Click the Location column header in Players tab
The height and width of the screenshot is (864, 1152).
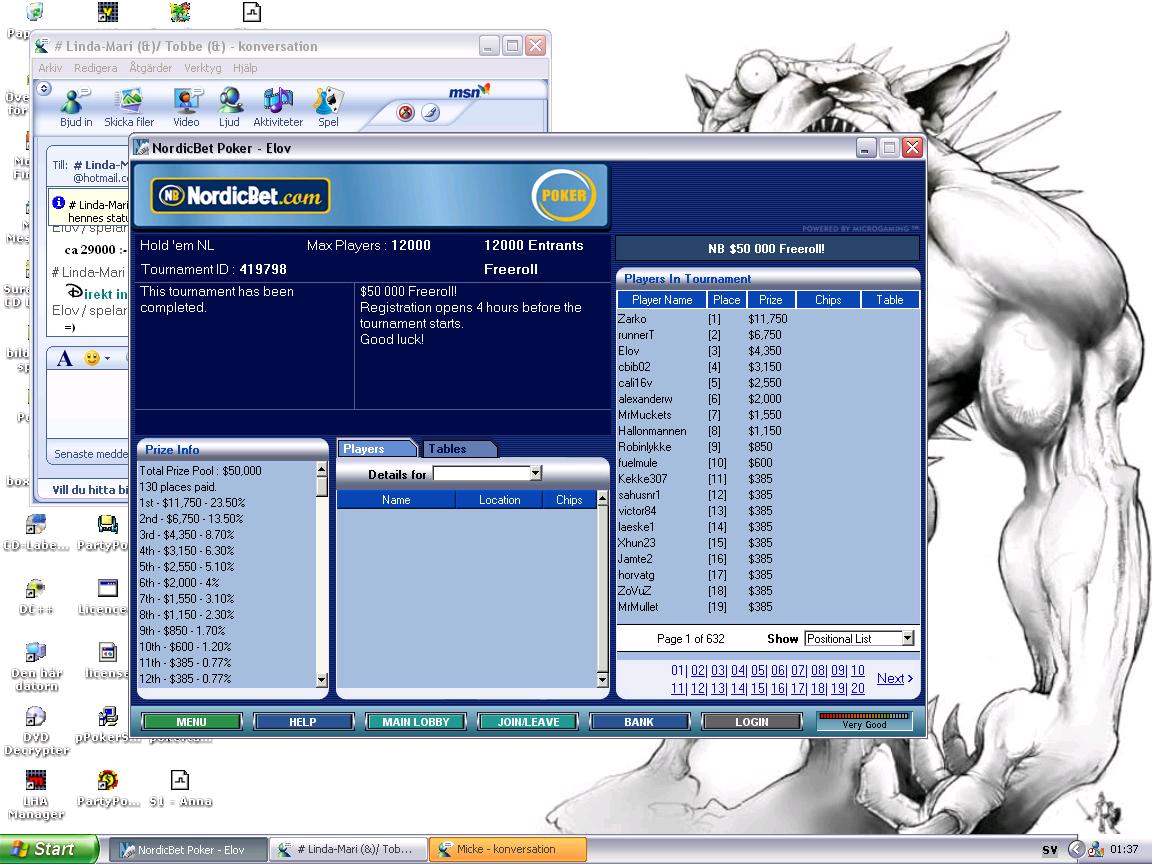[500, 500]
